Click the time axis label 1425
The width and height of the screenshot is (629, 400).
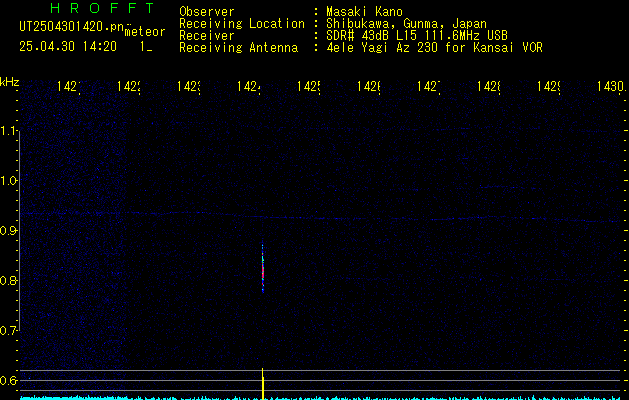pyautogui.click(x=308, y=86)
